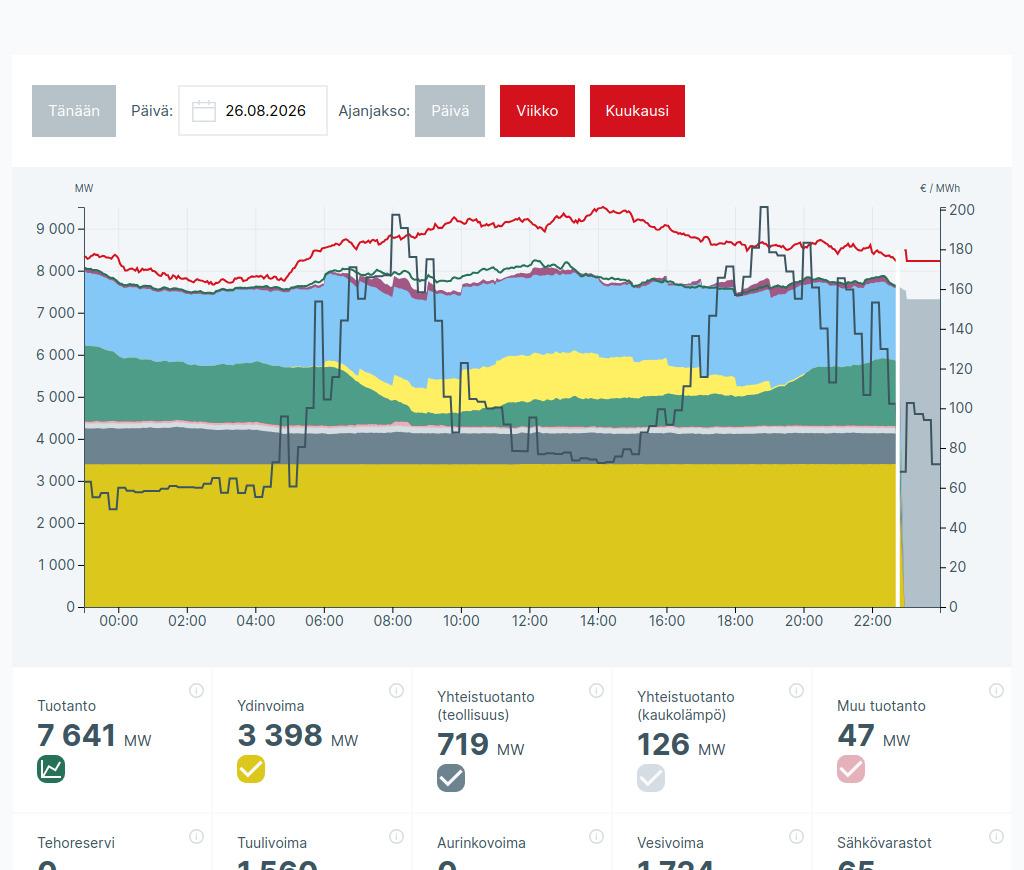Click the date field showing 26.08.2026
The width and height of the screenshot is (1024, 870).
coord(253,111)
